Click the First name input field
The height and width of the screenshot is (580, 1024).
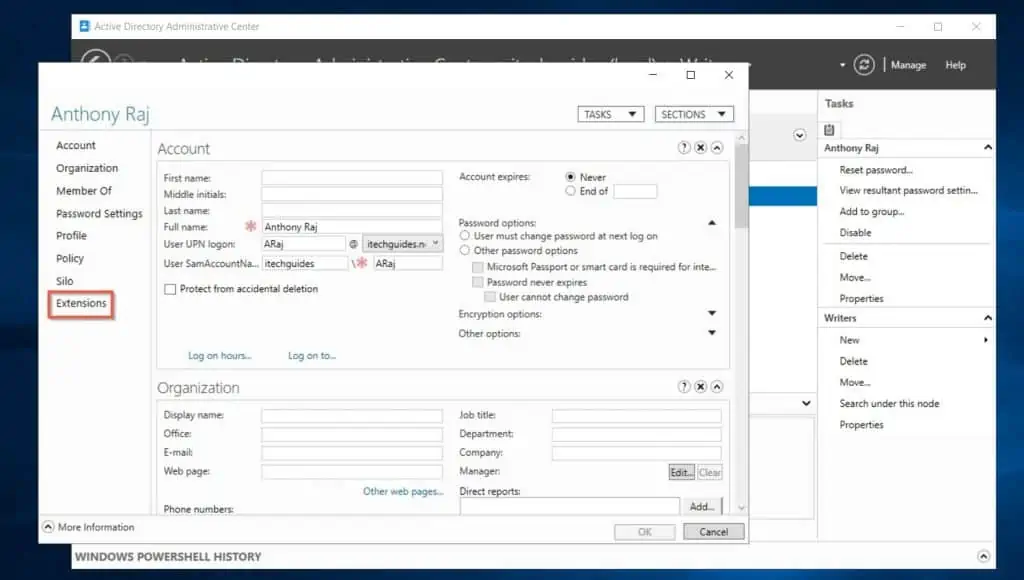(x=352, y=178)
